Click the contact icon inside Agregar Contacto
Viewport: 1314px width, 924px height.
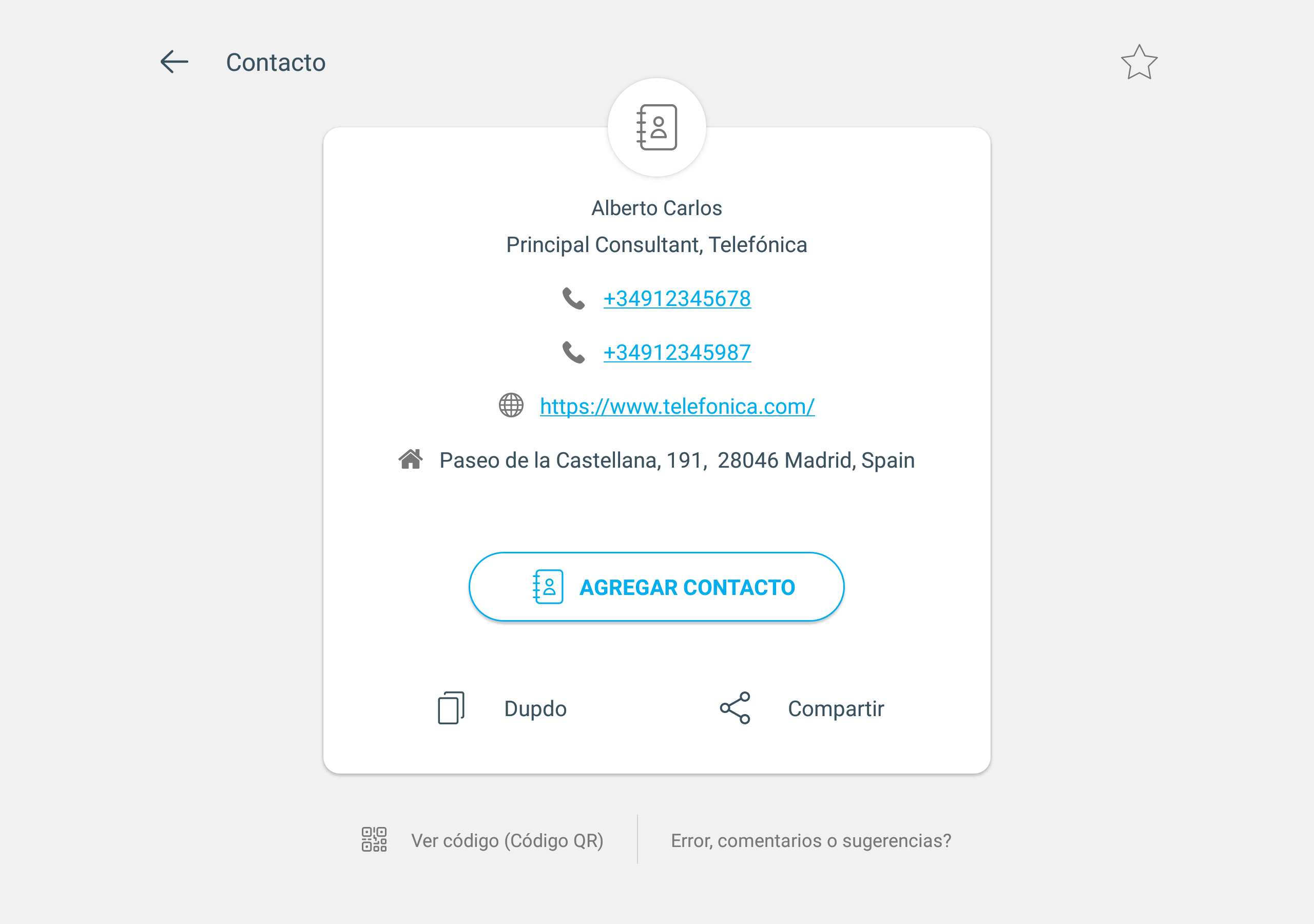548,587
